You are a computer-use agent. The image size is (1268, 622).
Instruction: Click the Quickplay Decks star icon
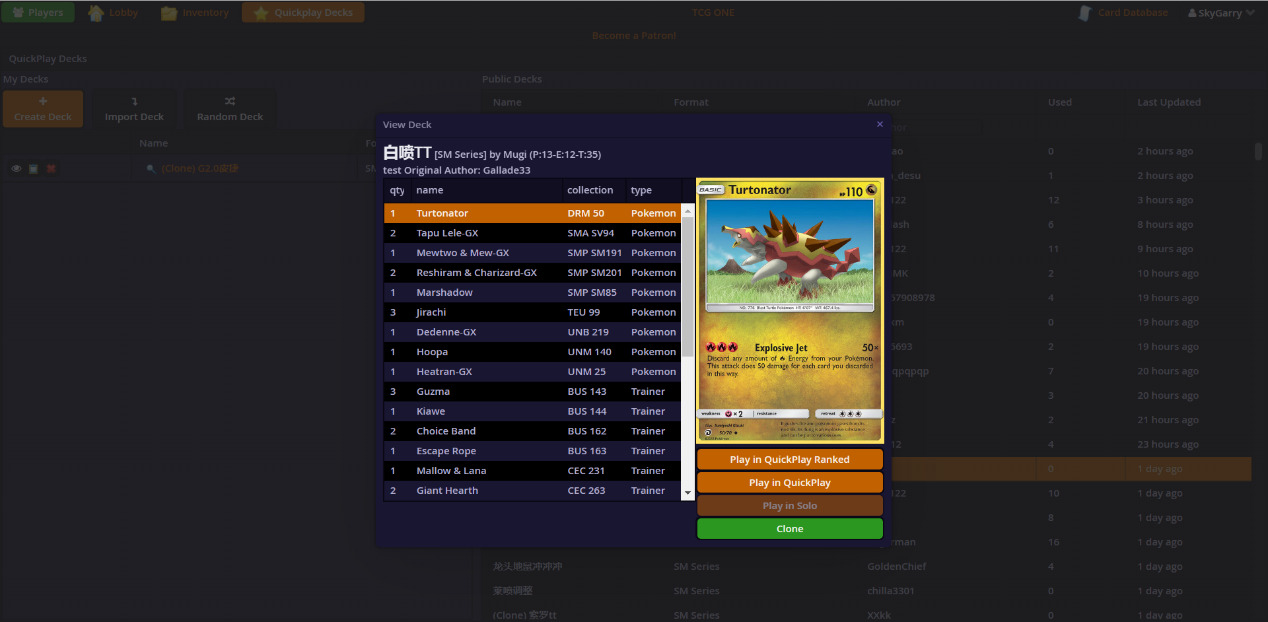260,13
